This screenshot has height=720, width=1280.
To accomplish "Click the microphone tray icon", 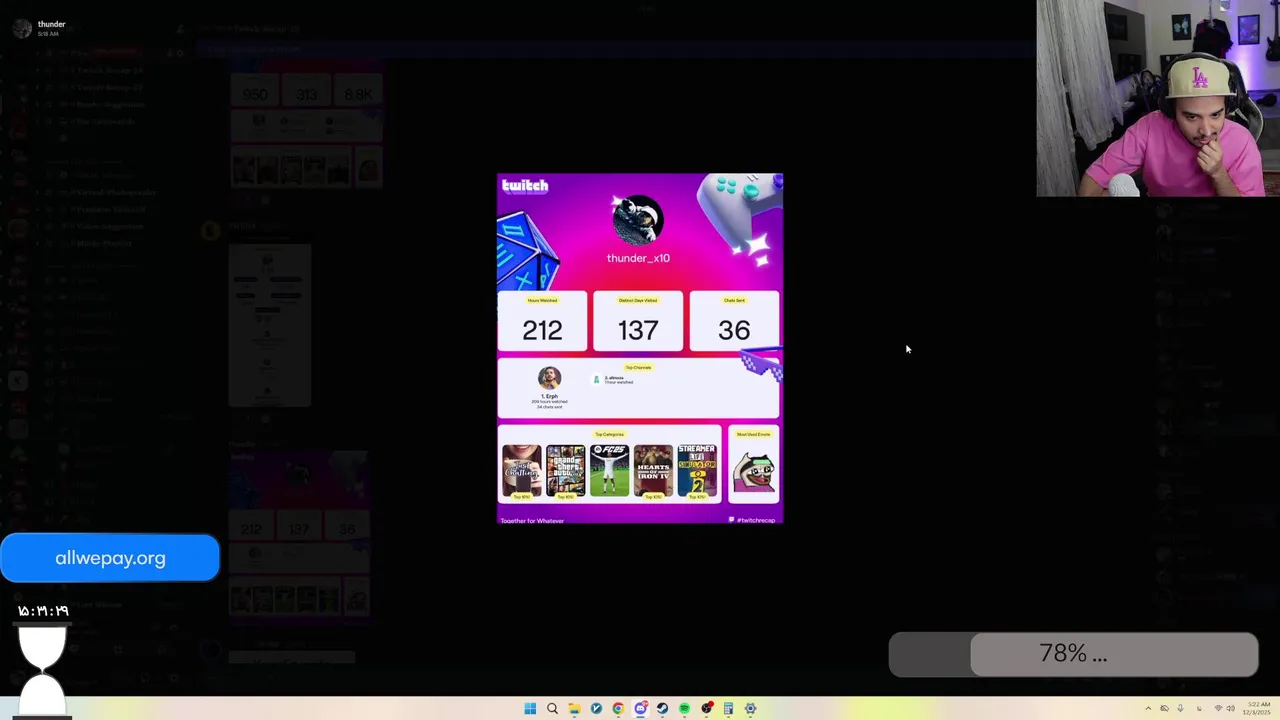I will tap(1180, 708).
